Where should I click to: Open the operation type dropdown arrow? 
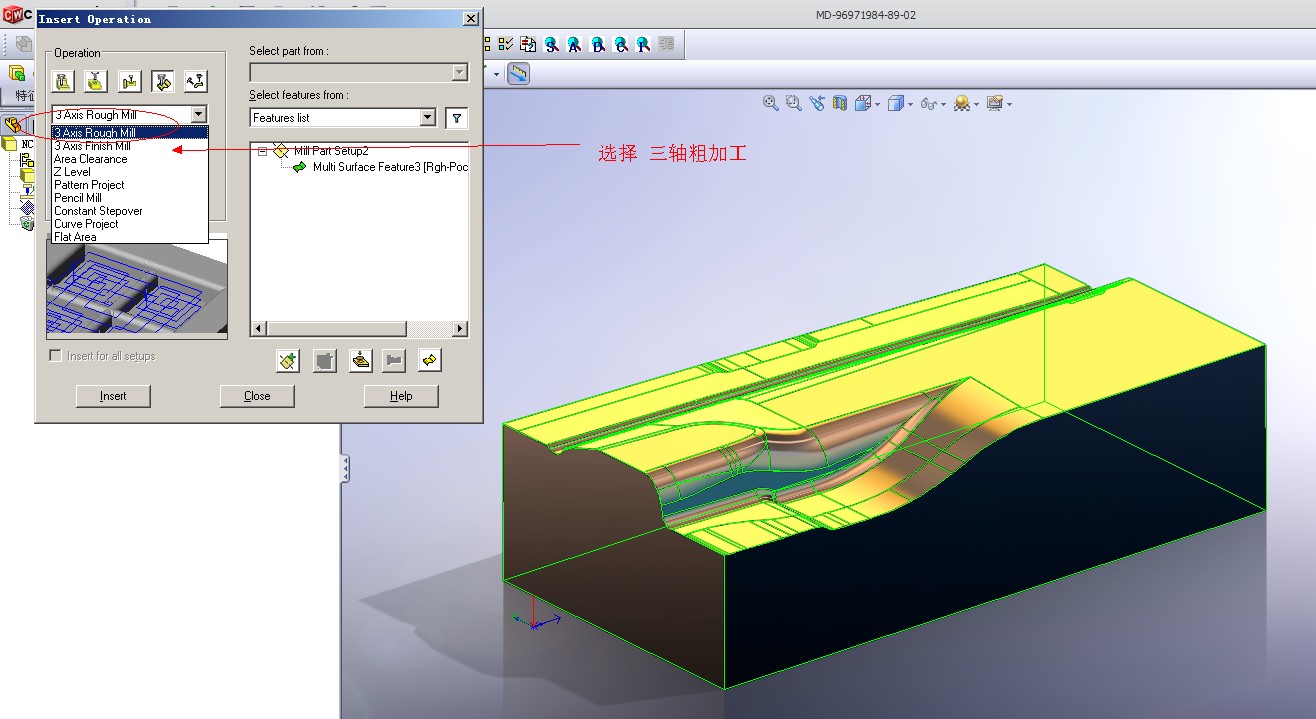(x=199, y=115)
